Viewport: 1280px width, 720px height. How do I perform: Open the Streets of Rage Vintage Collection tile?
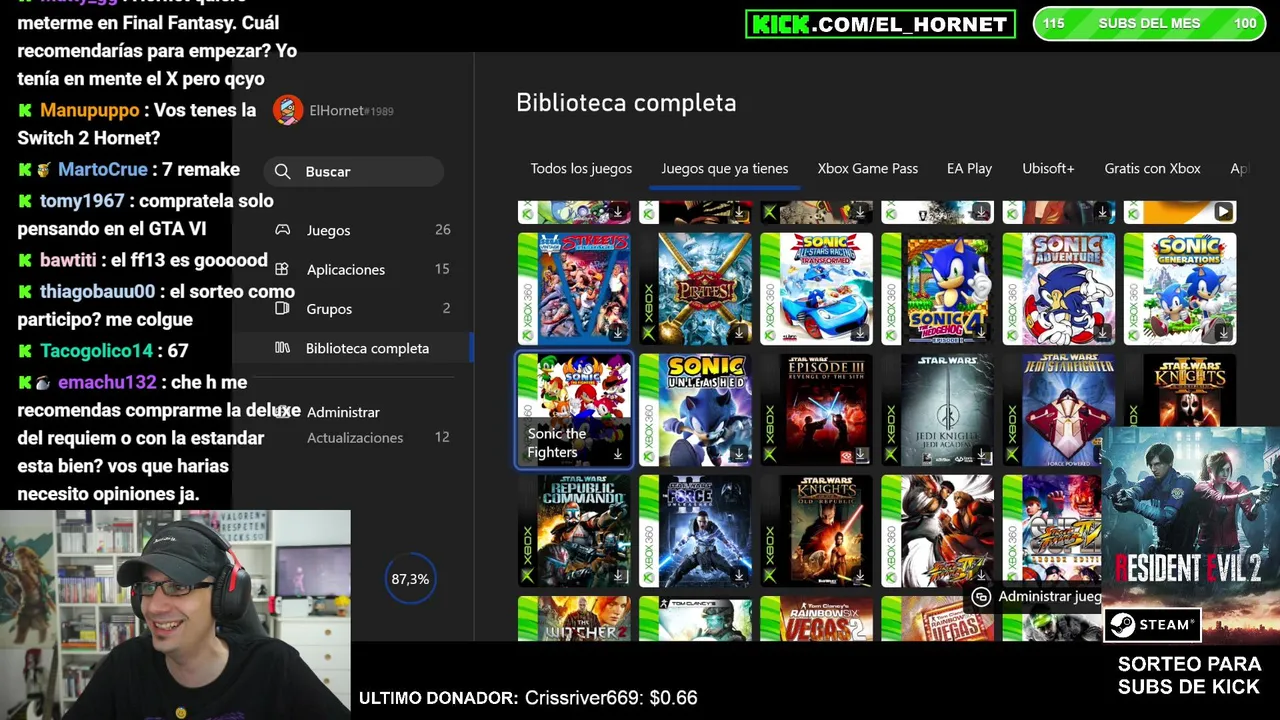[x=574, y=289]
